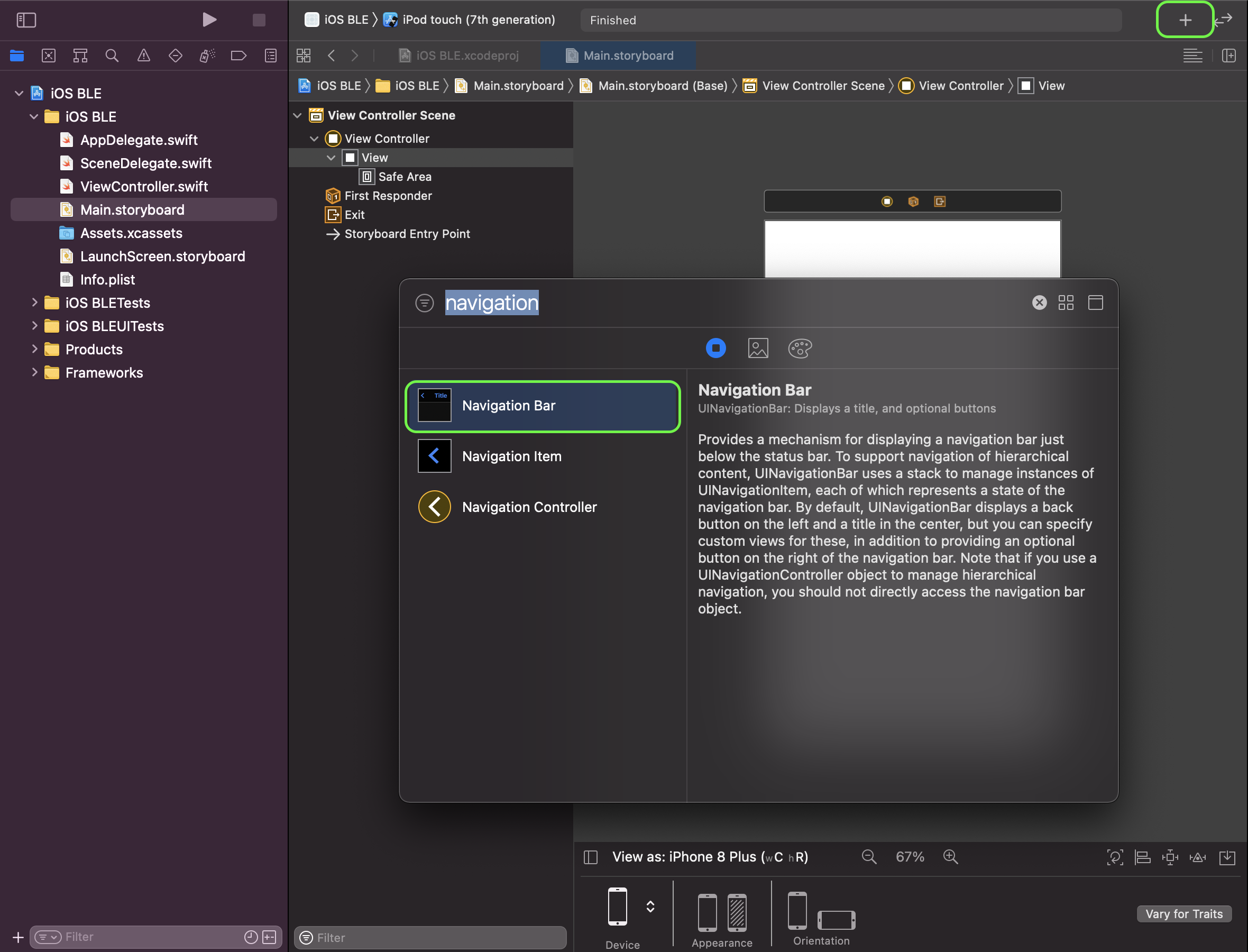Toggle the document outline pane
This screenshot has height=952, width=1248.
pos(590,857)
